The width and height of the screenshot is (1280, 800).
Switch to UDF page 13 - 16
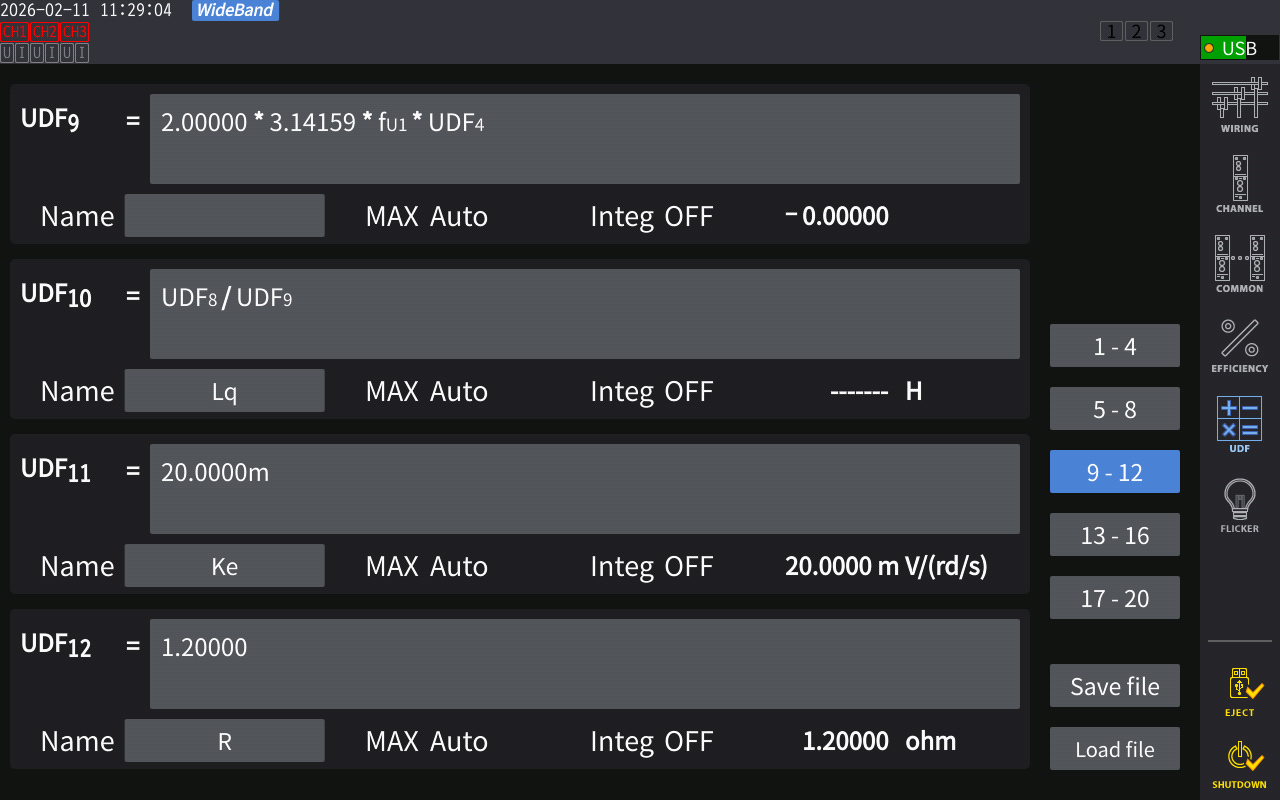point(1114,535)
